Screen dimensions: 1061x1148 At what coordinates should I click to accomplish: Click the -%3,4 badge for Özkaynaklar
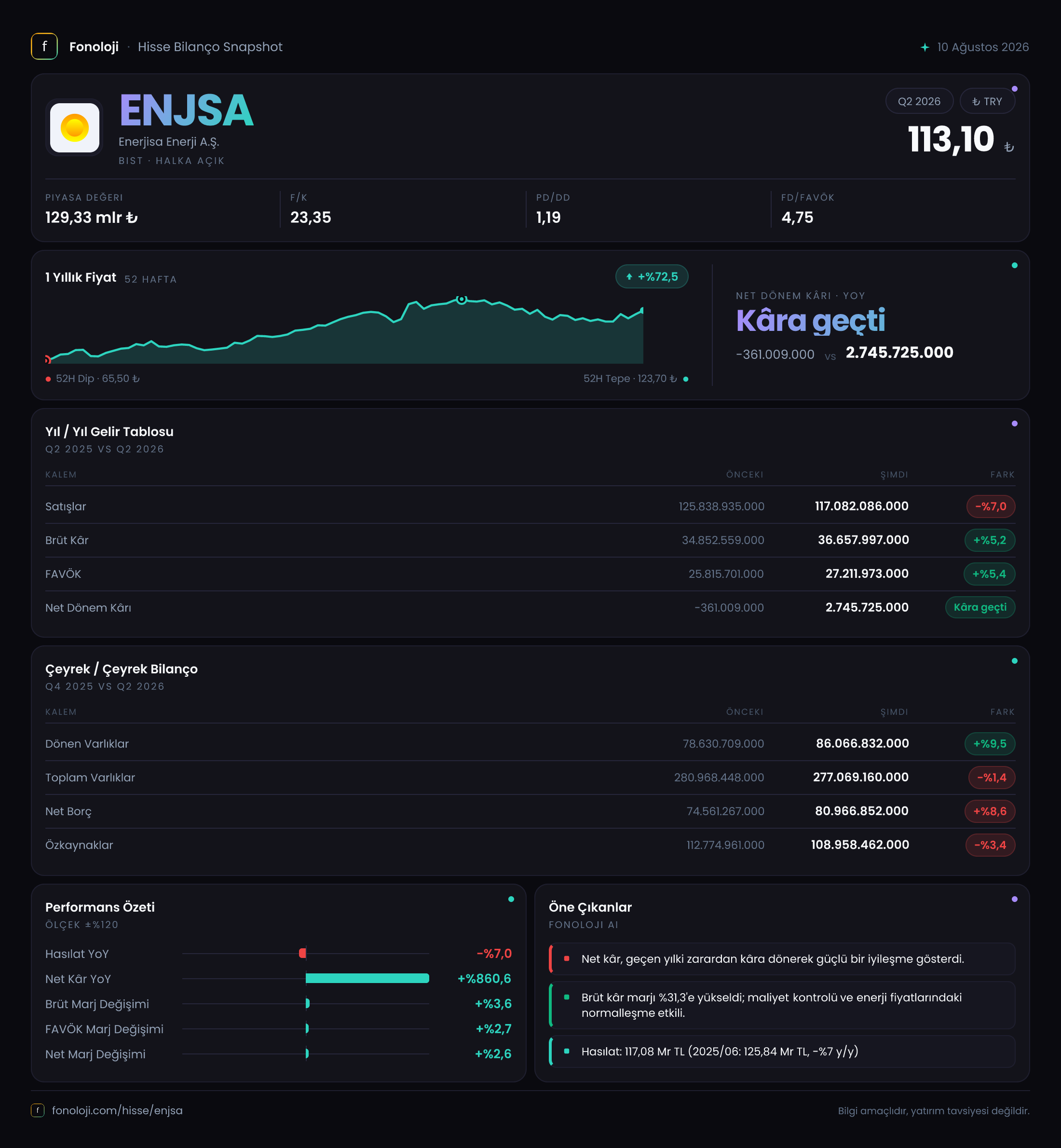991,845
